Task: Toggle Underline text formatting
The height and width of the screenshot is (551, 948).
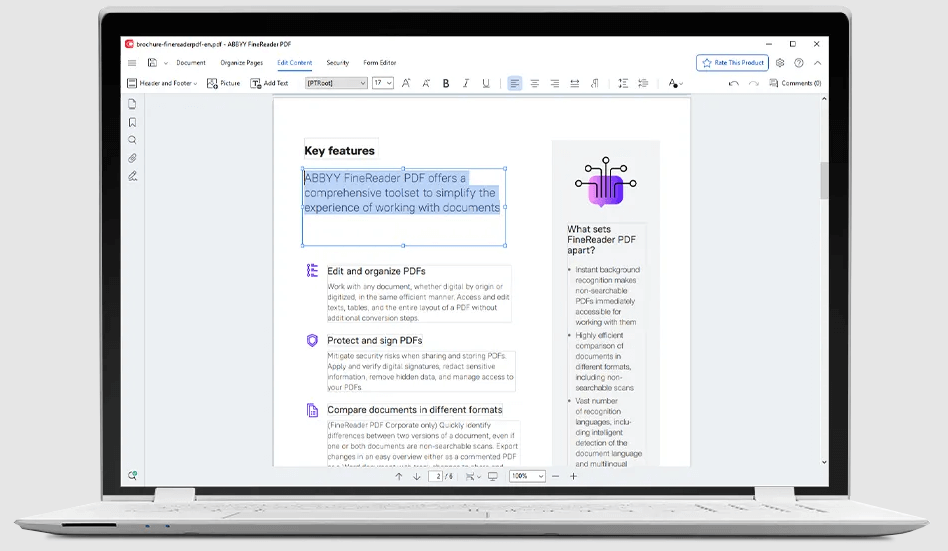Action: pyautogui.click(x=486, y=84)
